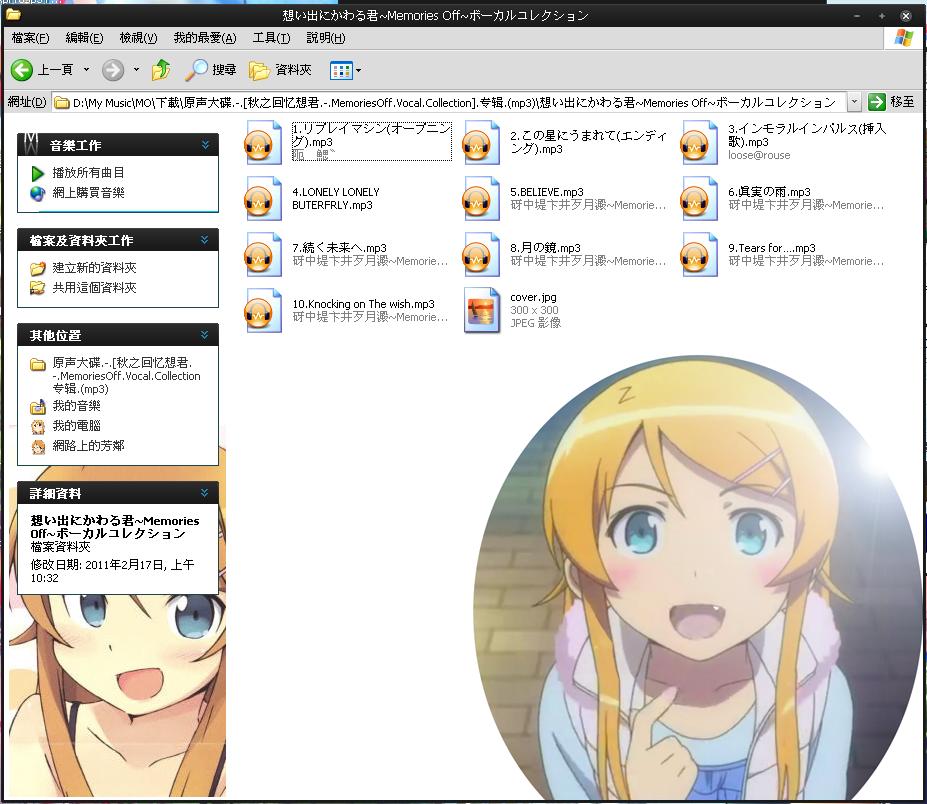
Task: Collapse the 音樂工作 panel
Action: (x=205, y=145)
